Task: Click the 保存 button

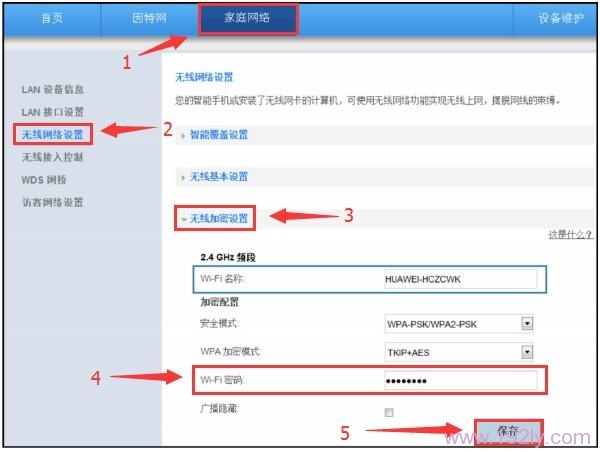Action: (x=508, y=431)
